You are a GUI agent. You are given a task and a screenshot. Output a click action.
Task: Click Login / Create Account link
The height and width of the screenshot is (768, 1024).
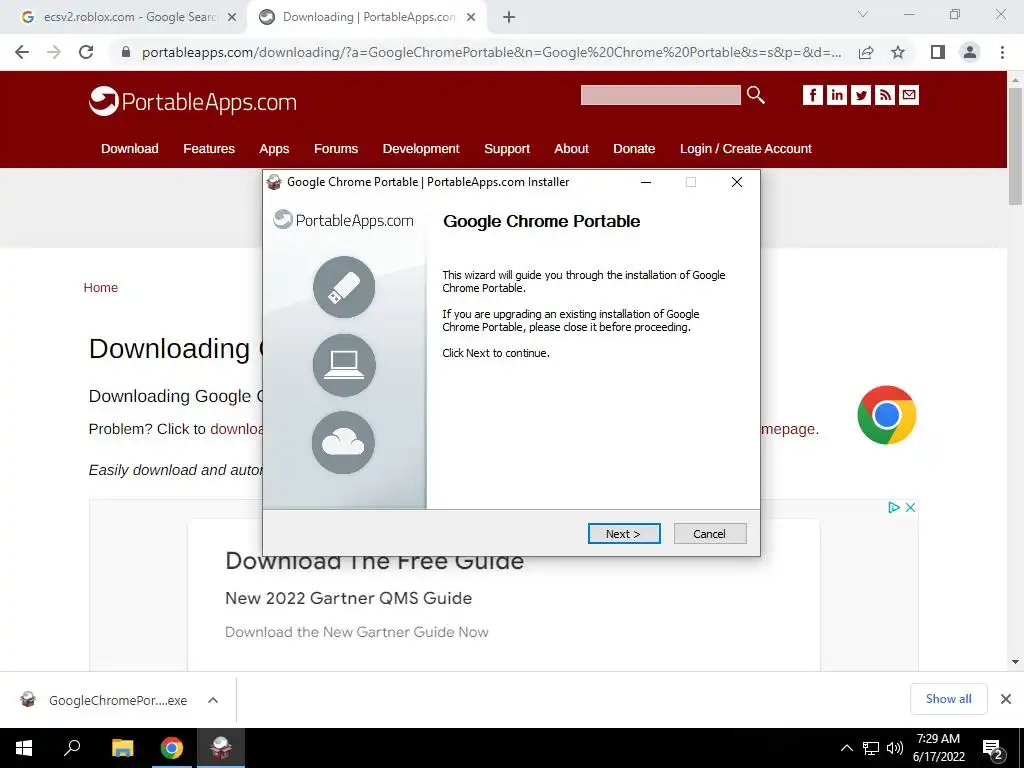(x=746, y=149)
